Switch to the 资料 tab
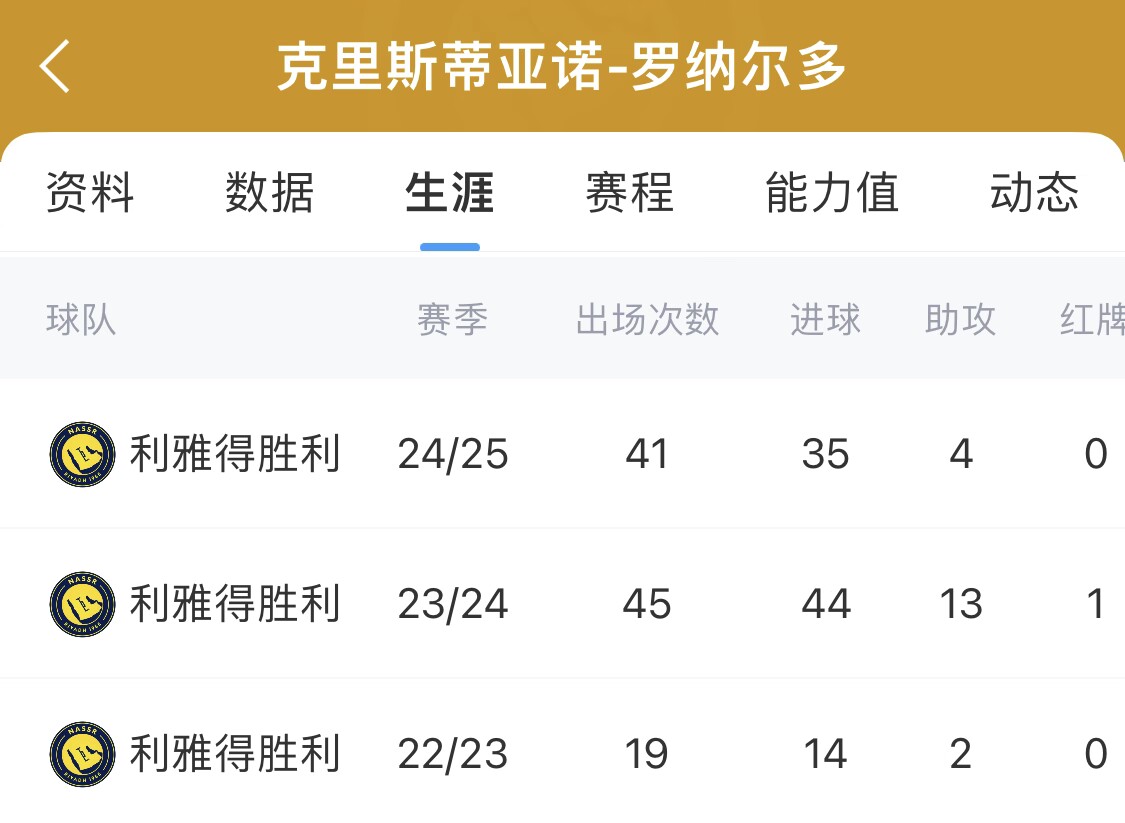Screen dimensions: 1125x823 [x=90, y=192]
